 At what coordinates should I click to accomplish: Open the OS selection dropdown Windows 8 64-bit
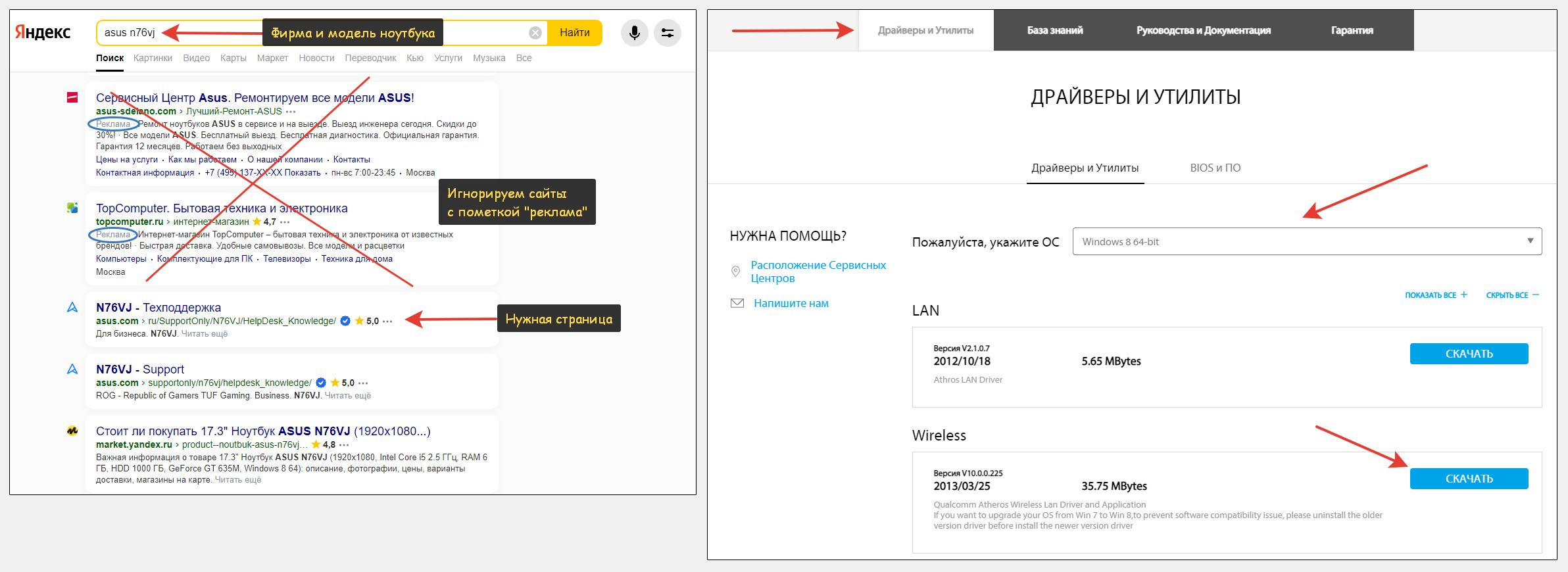[x=1307, y=241]
